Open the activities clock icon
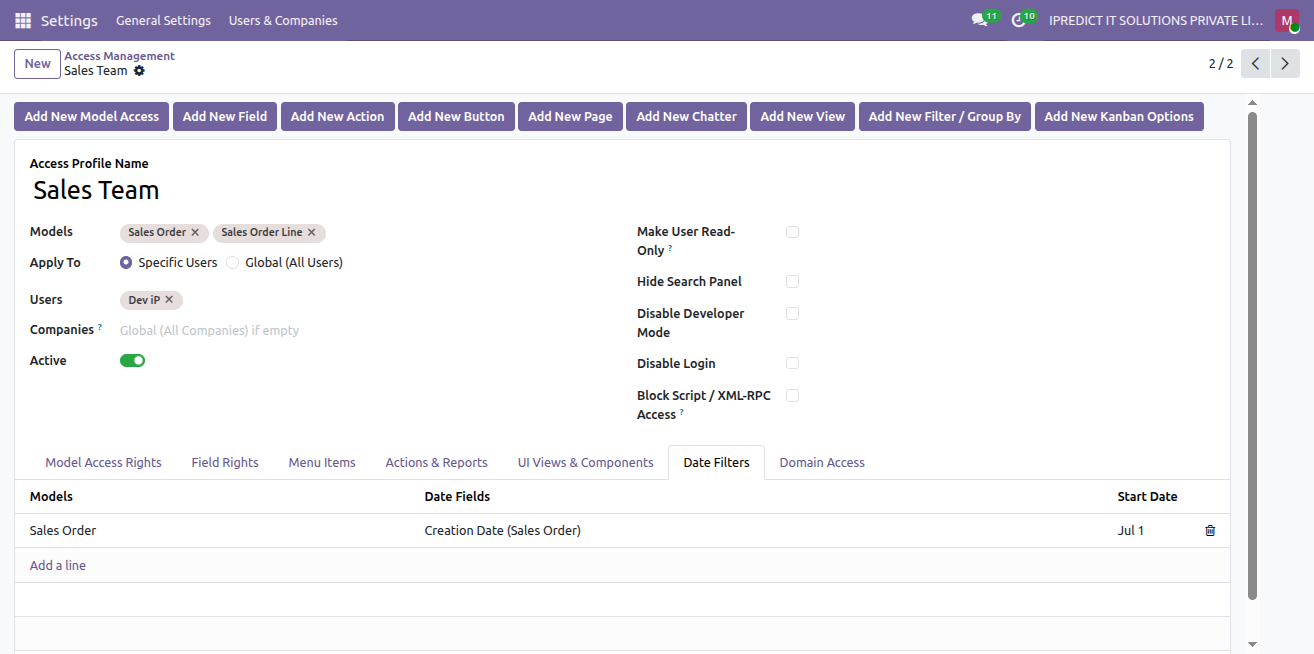Screen dimensions: 1314x654 1019,20
